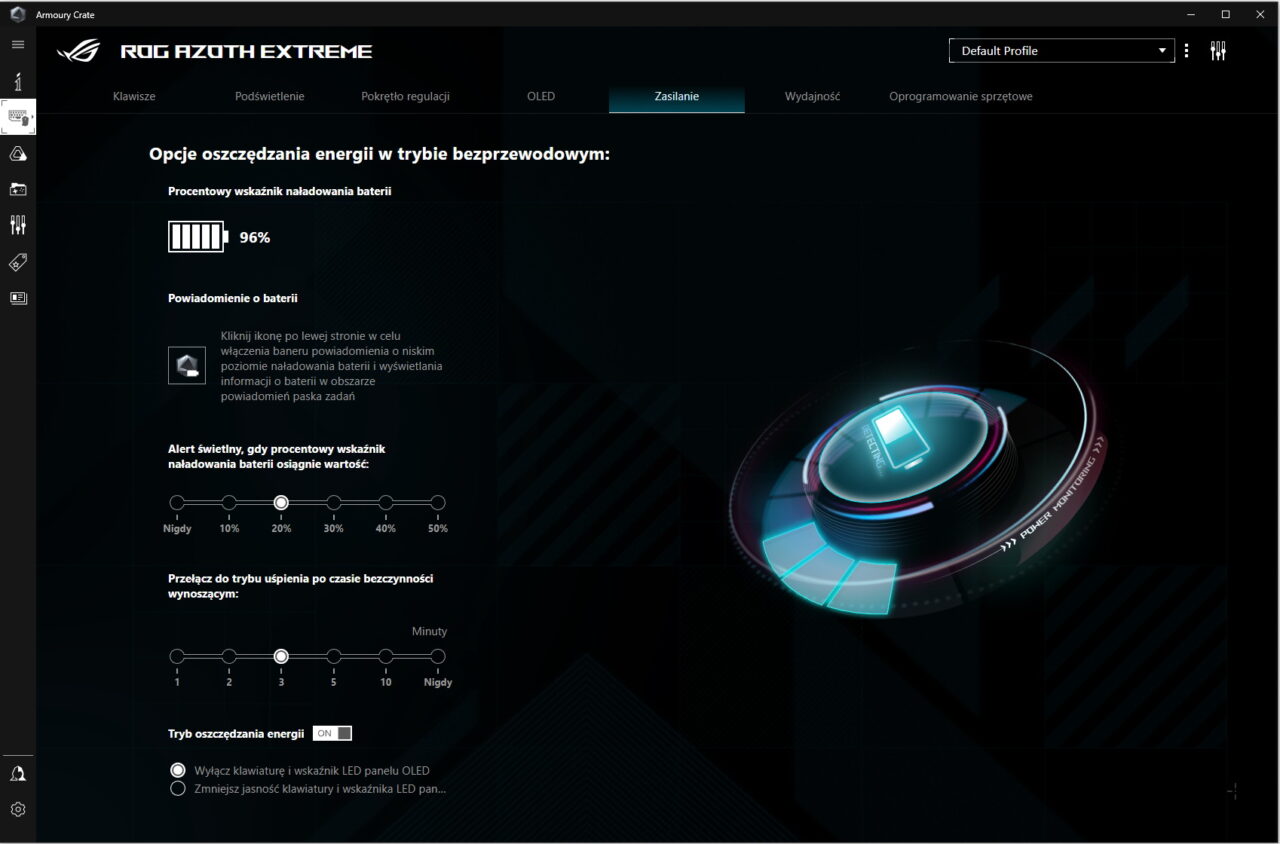
Task: Set sleep timeout slider to 10 minutes
Action: (x=386, y=657)
